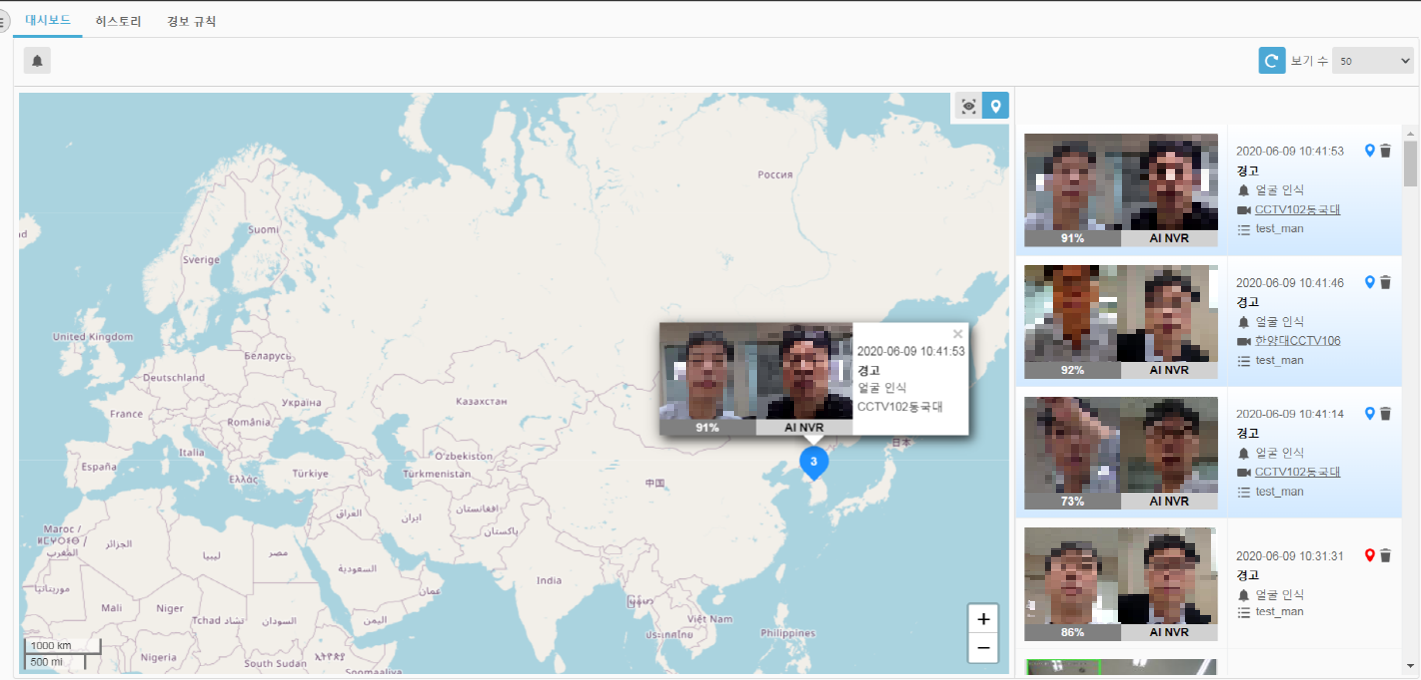
Task: Open the 경보 규칙 tab
Action: 191,21
